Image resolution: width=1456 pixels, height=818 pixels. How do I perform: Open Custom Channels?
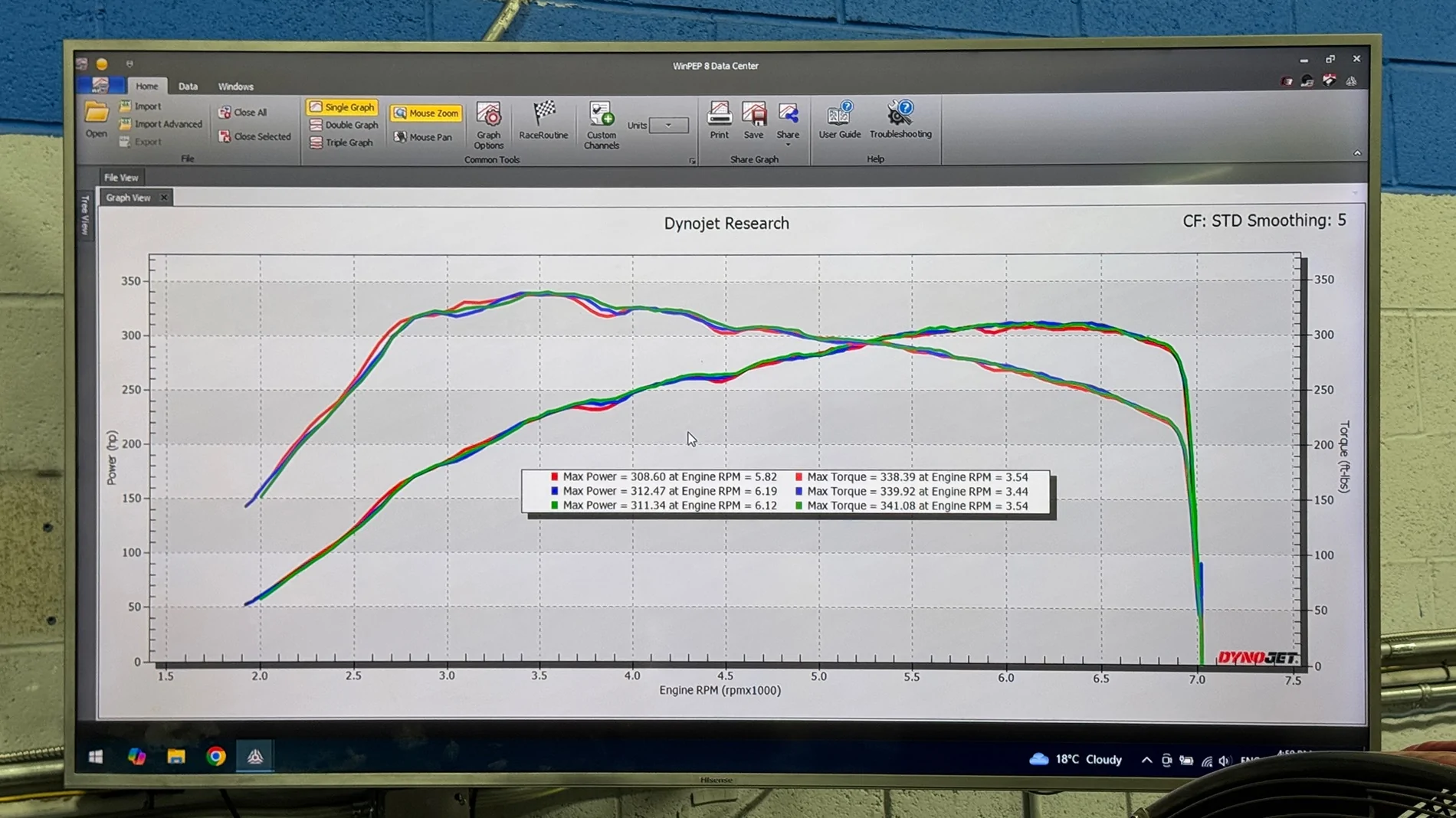(602, 126)
